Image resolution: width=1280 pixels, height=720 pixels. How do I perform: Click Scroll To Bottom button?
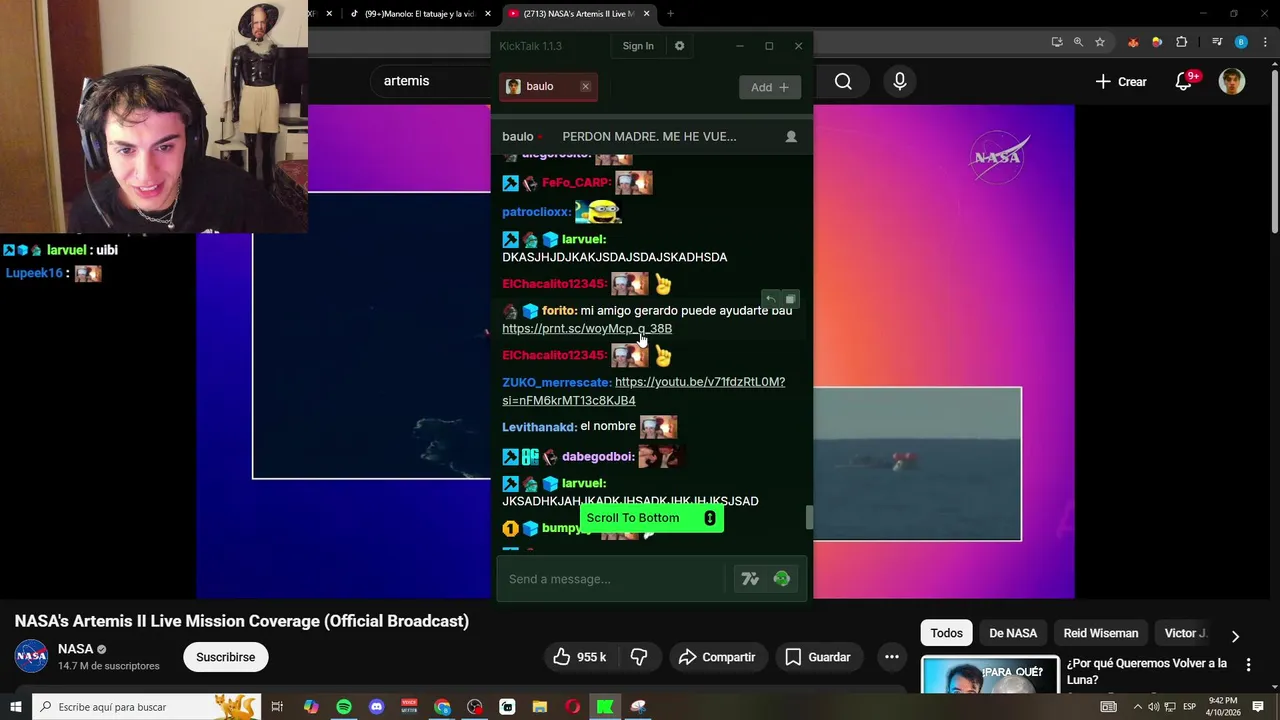pyautogui.click(x=651, y=518)
